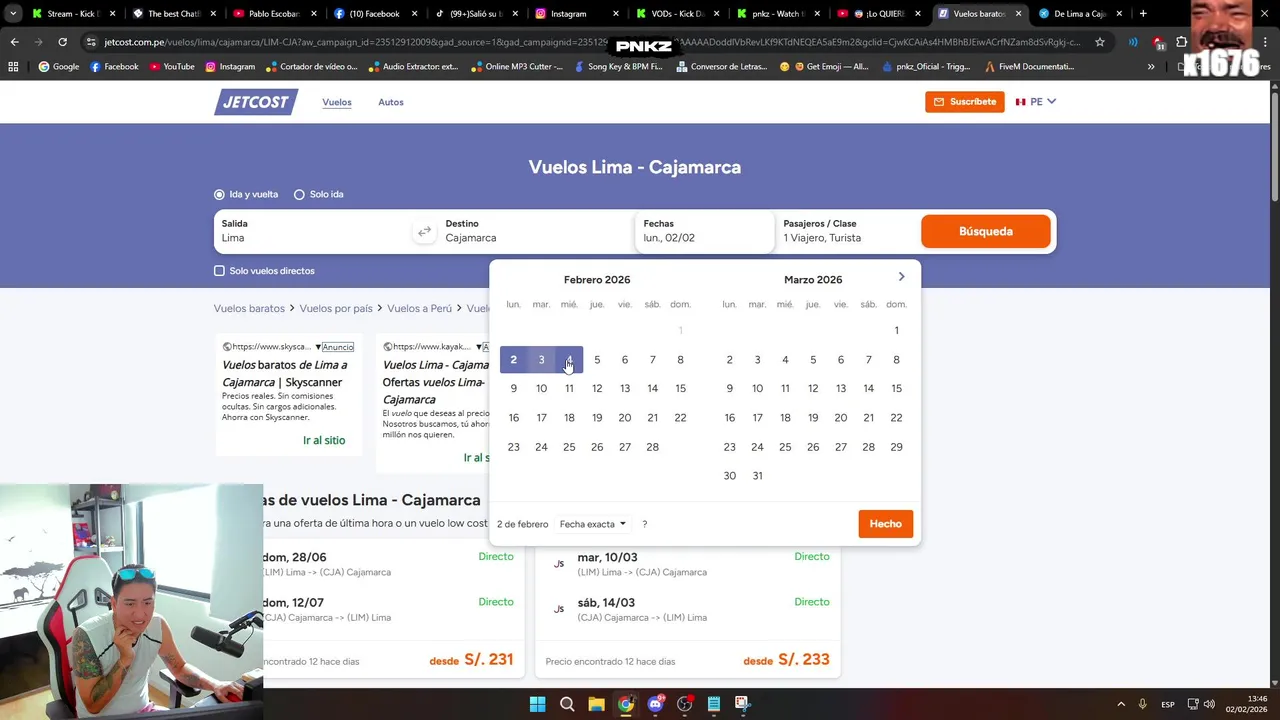Expand more bookmarks chevron

pyautogui.click(x=1151, y=66)
